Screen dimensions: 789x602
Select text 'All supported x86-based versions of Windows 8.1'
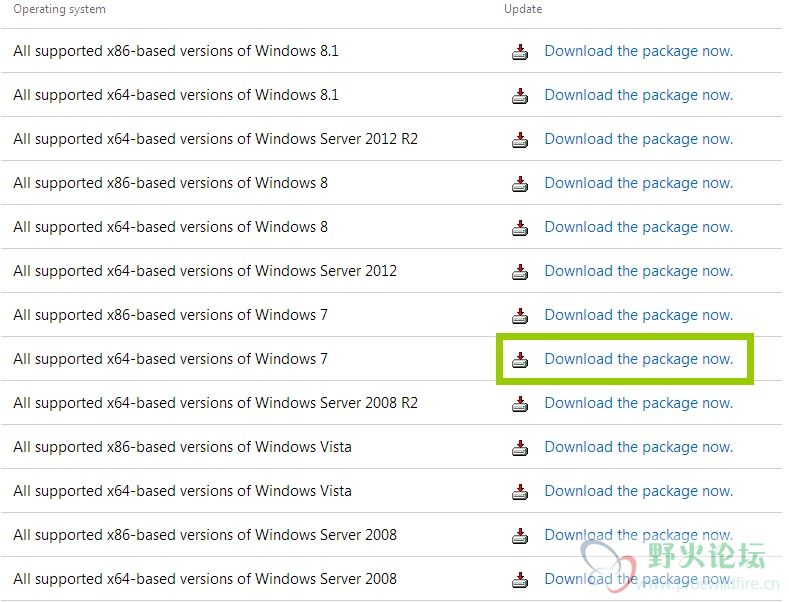[x=176, y=51]
